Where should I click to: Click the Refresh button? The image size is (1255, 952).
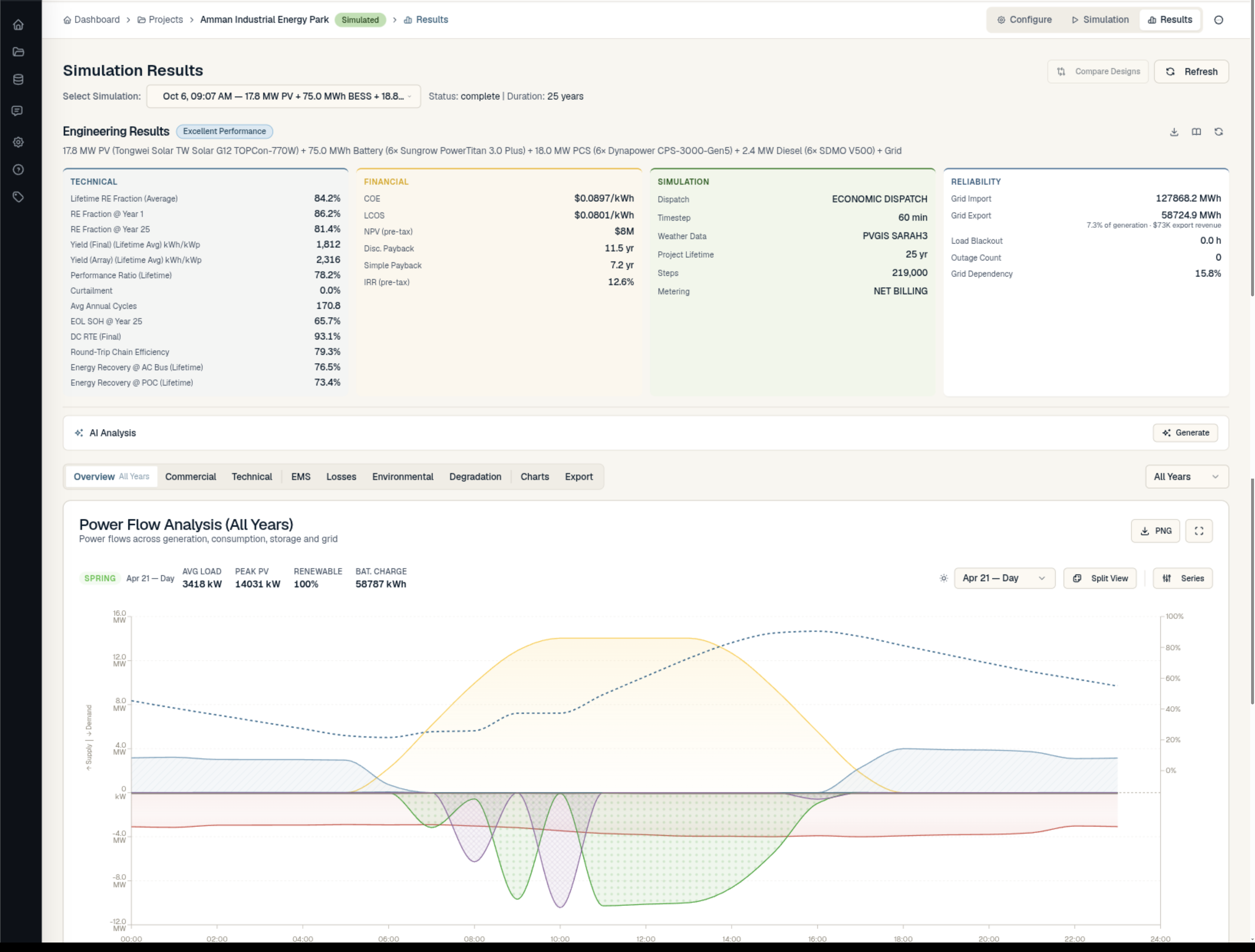pos(1192,72)
